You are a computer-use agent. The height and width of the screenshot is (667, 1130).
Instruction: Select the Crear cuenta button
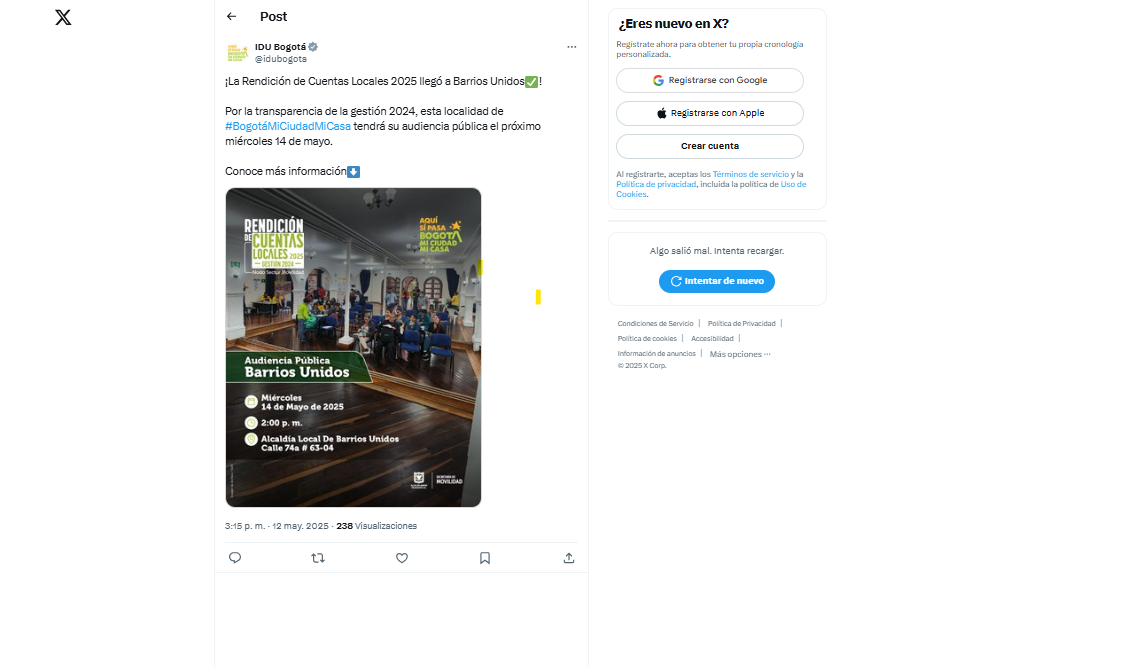pos(710,146)
